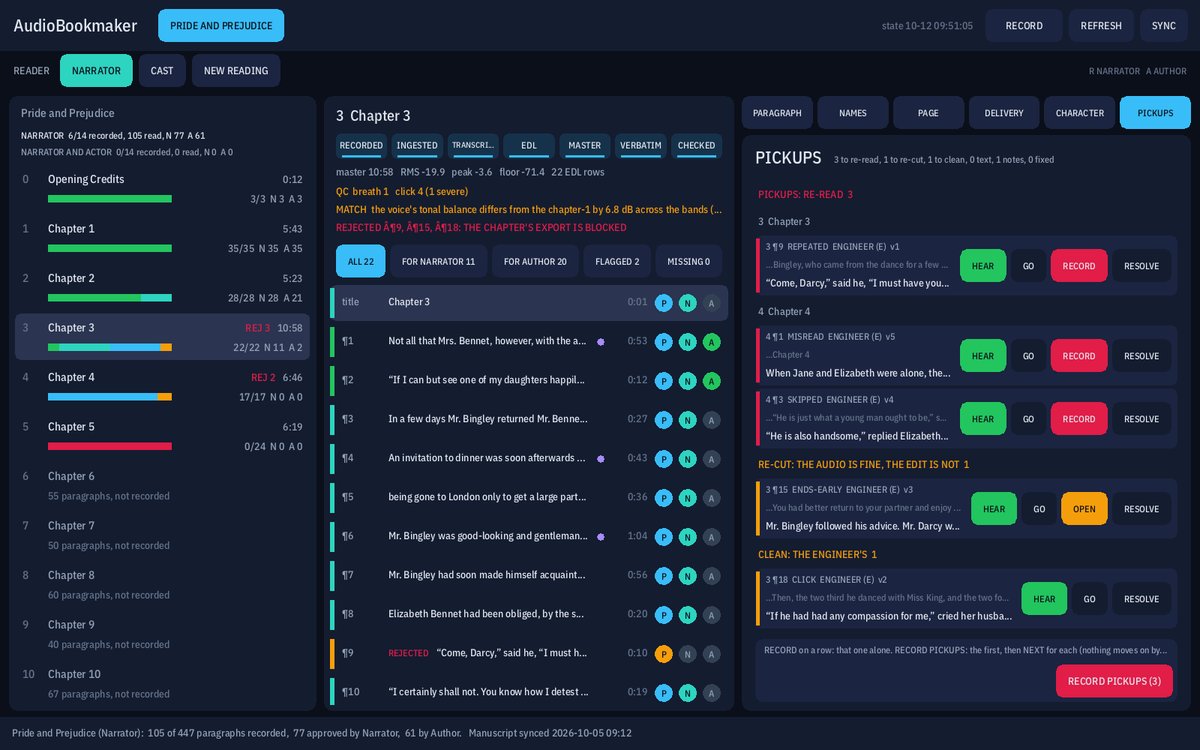This screenshot has width=1200, height=750.
Task: Click the green A badge on paragraph ¶1
Action: [712, 341]
